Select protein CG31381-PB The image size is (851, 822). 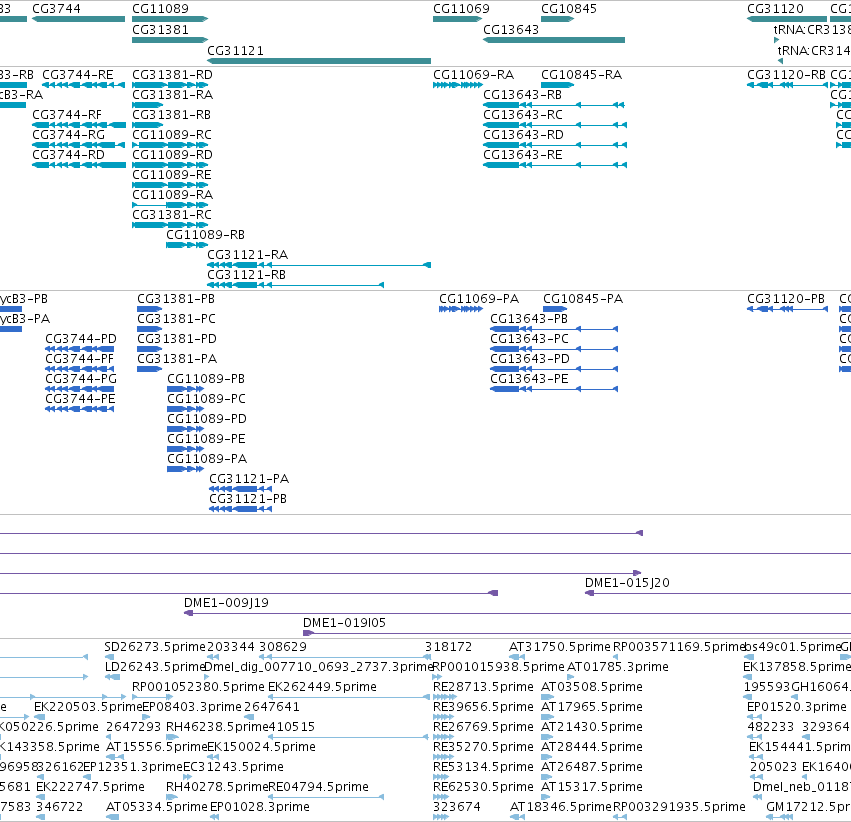176,299
